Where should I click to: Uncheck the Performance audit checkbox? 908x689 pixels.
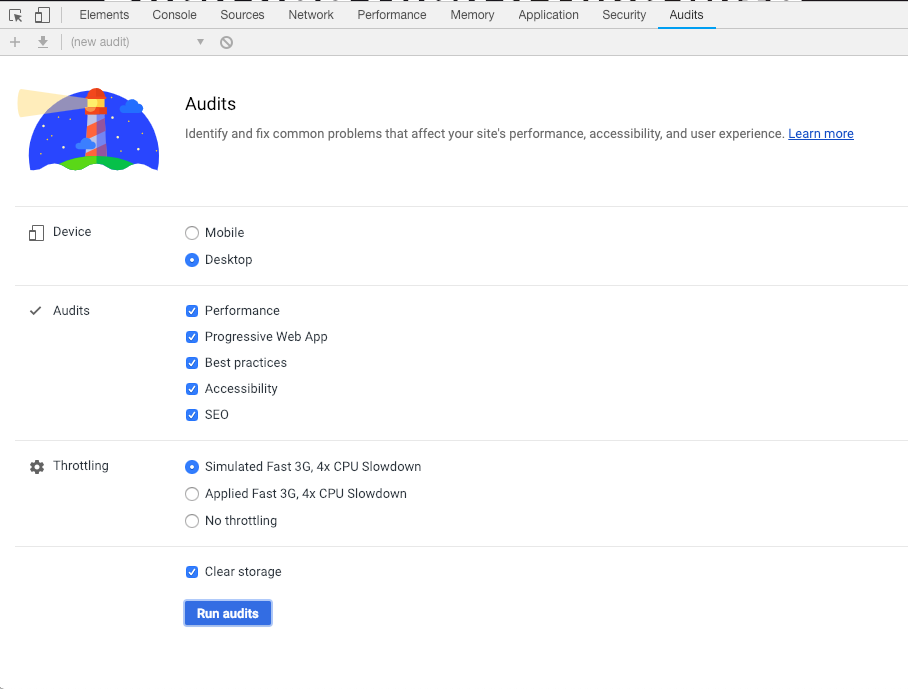click(x=192, y=311)
